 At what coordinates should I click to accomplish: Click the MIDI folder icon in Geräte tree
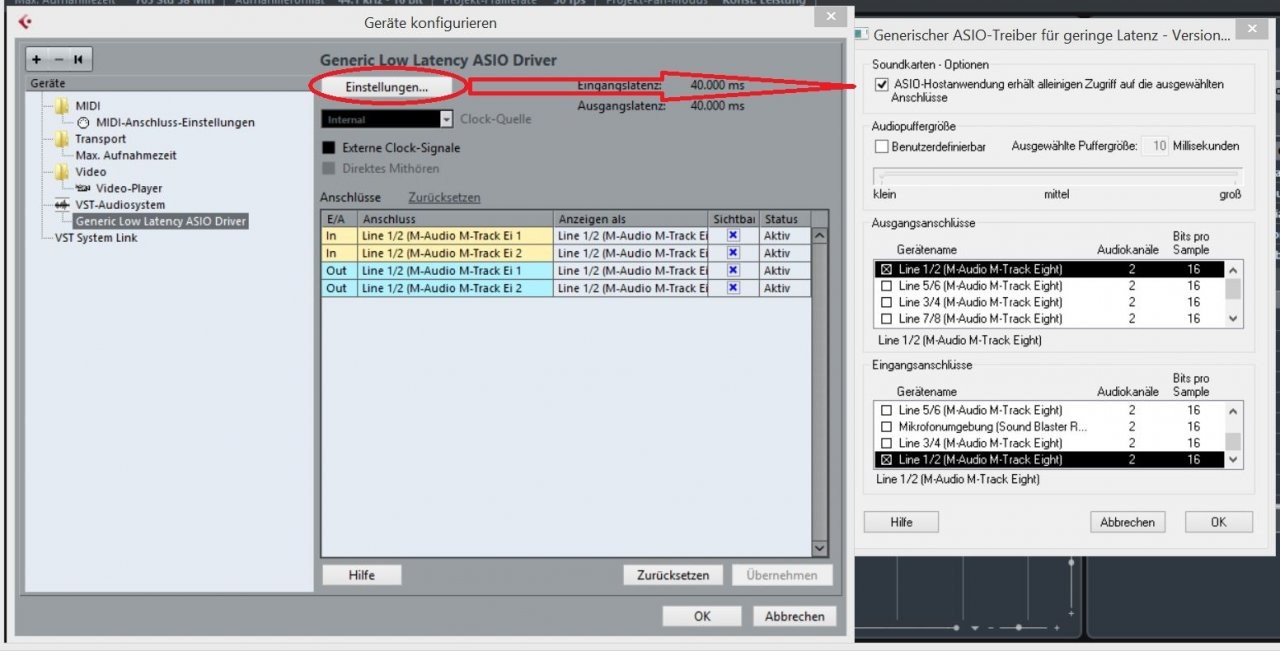click(x=62, y=106)
